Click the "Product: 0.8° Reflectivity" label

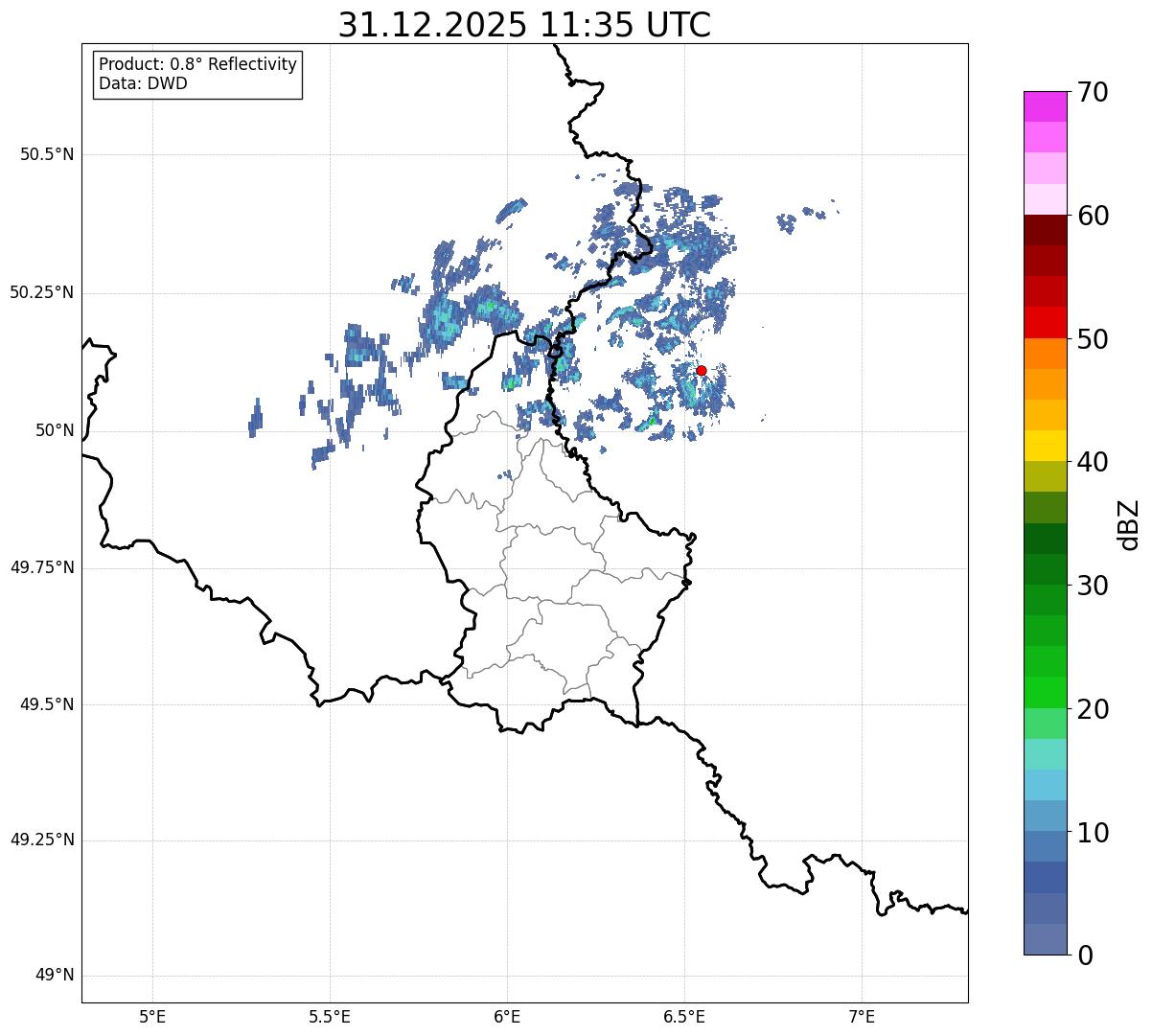coord(198,64)
